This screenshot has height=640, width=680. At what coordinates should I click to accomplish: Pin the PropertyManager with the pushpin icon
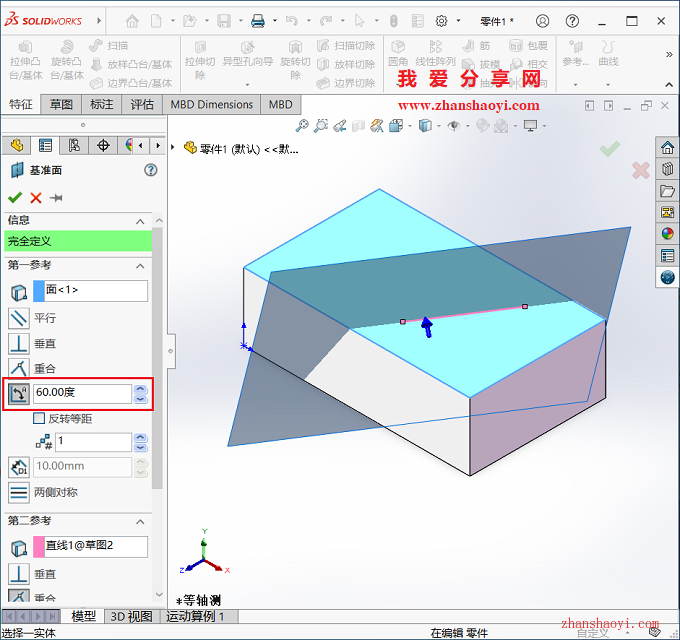click(x=56, y=198)
